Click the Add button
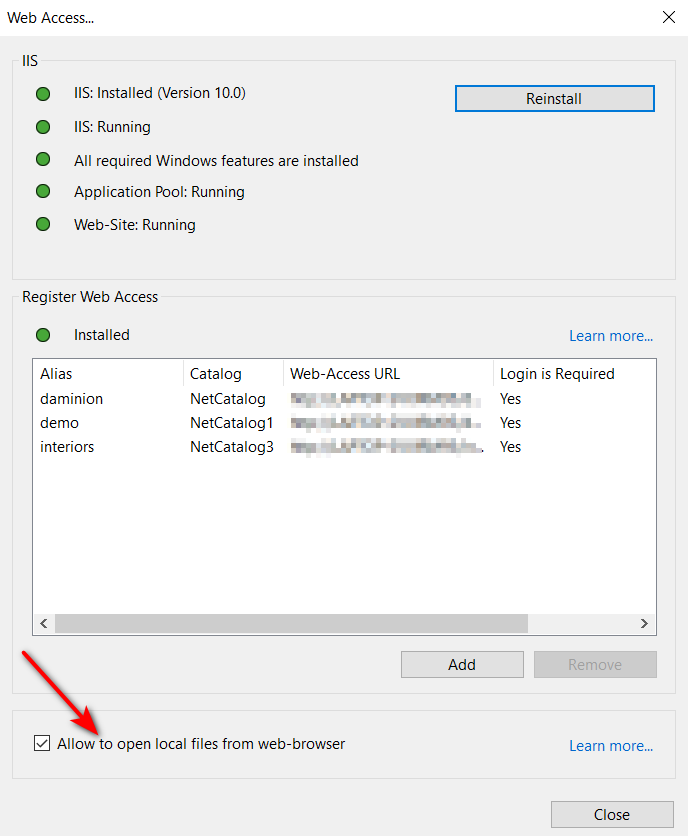Screen dimensions: 688x836 tap(462, 664)
